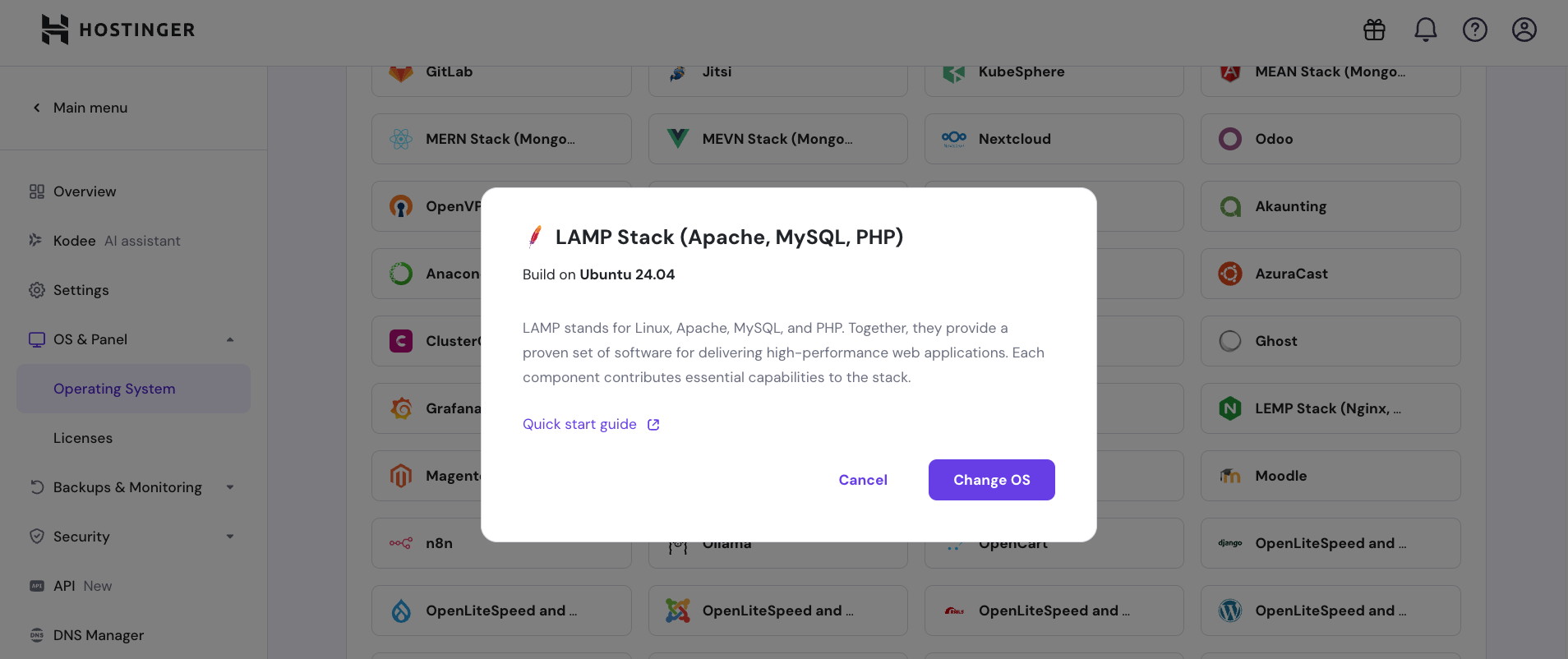Cancel the LAMP Stack dialog

[x=862, y=479]
